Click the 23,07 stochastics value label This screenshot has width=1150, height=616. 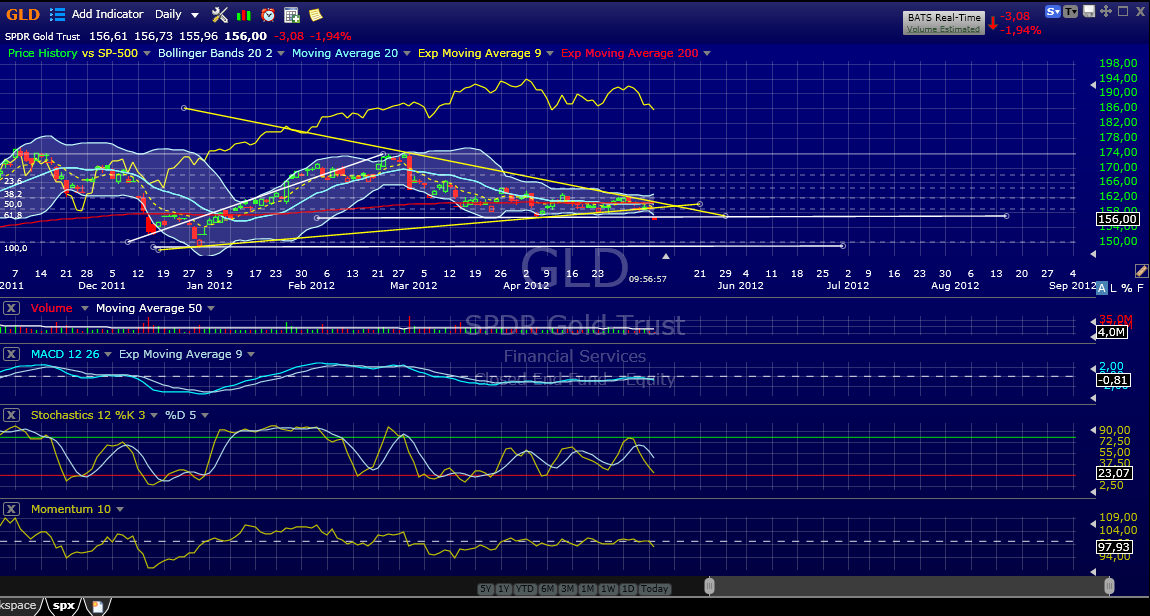point(1114,474)
